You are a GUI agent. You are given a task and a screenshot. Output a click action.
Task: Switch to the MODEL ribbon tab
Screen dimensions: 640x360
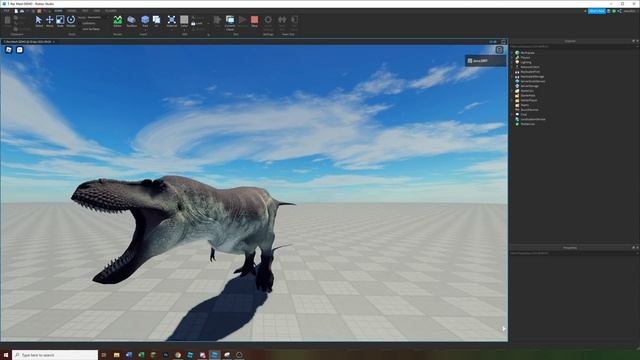click(x=72, y=11)
